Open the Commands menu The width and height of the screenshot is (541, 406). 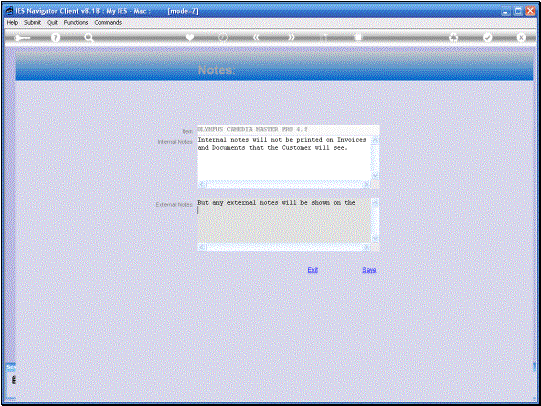tap(108, 22)
